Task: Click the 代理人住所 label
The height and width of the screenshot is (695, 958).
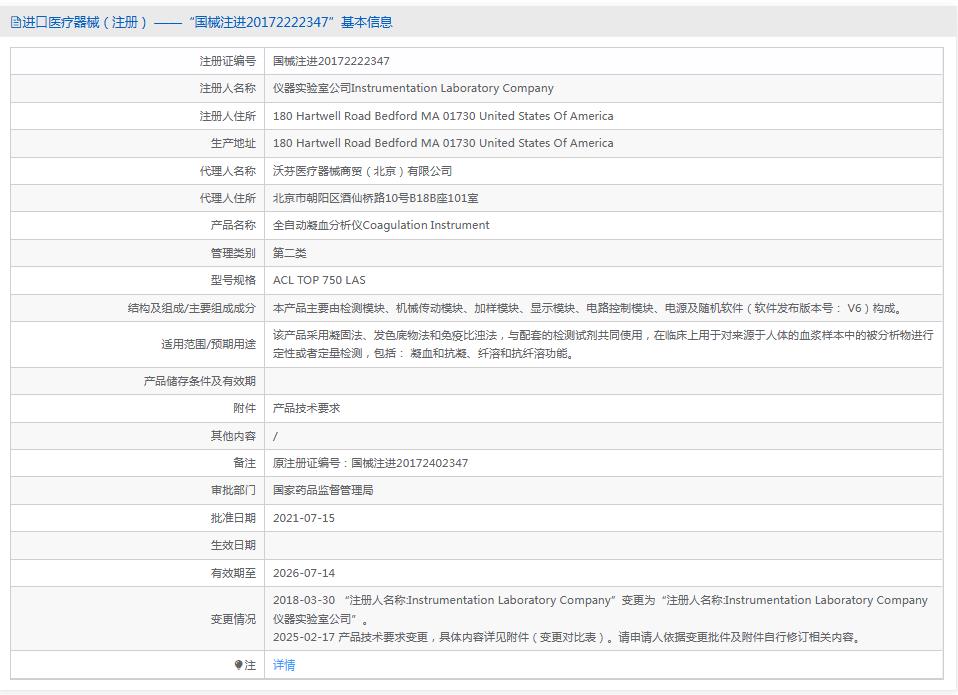Action: click(227, 198)
